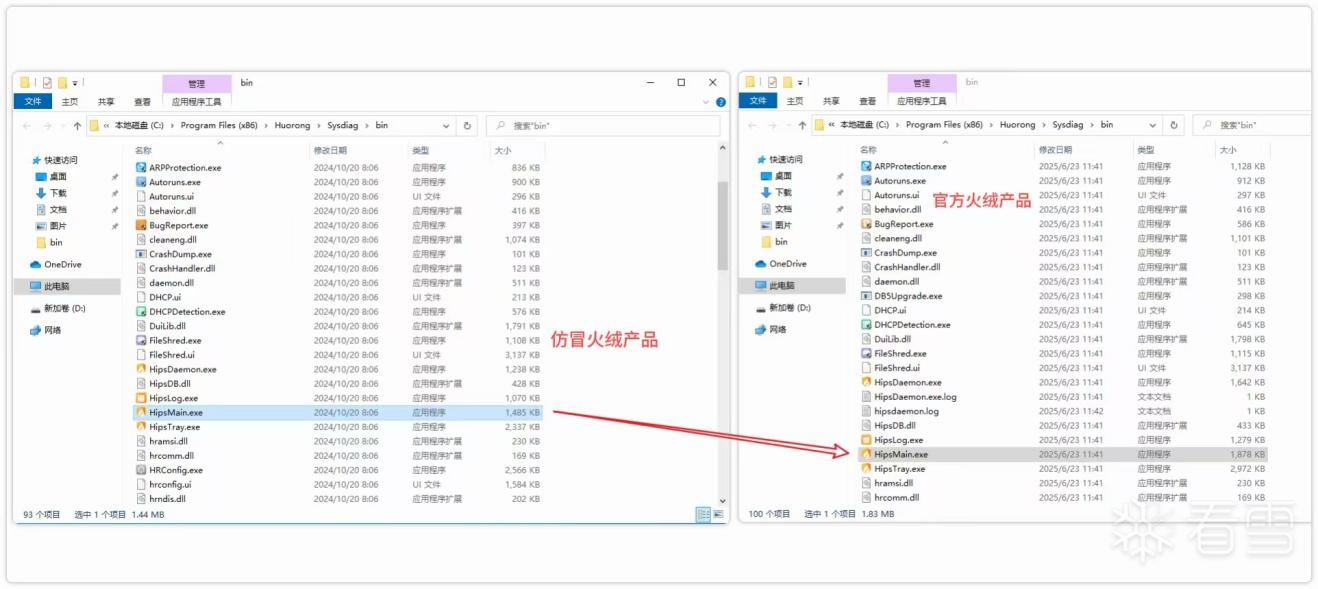Click HRConfig.exe icon in left window
The width and height of the screenshot is (1318, 589).
141,470
